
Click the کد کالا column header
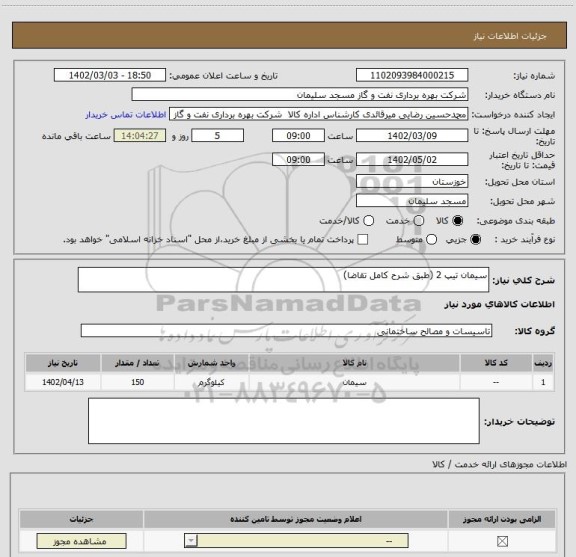(496, 363)
